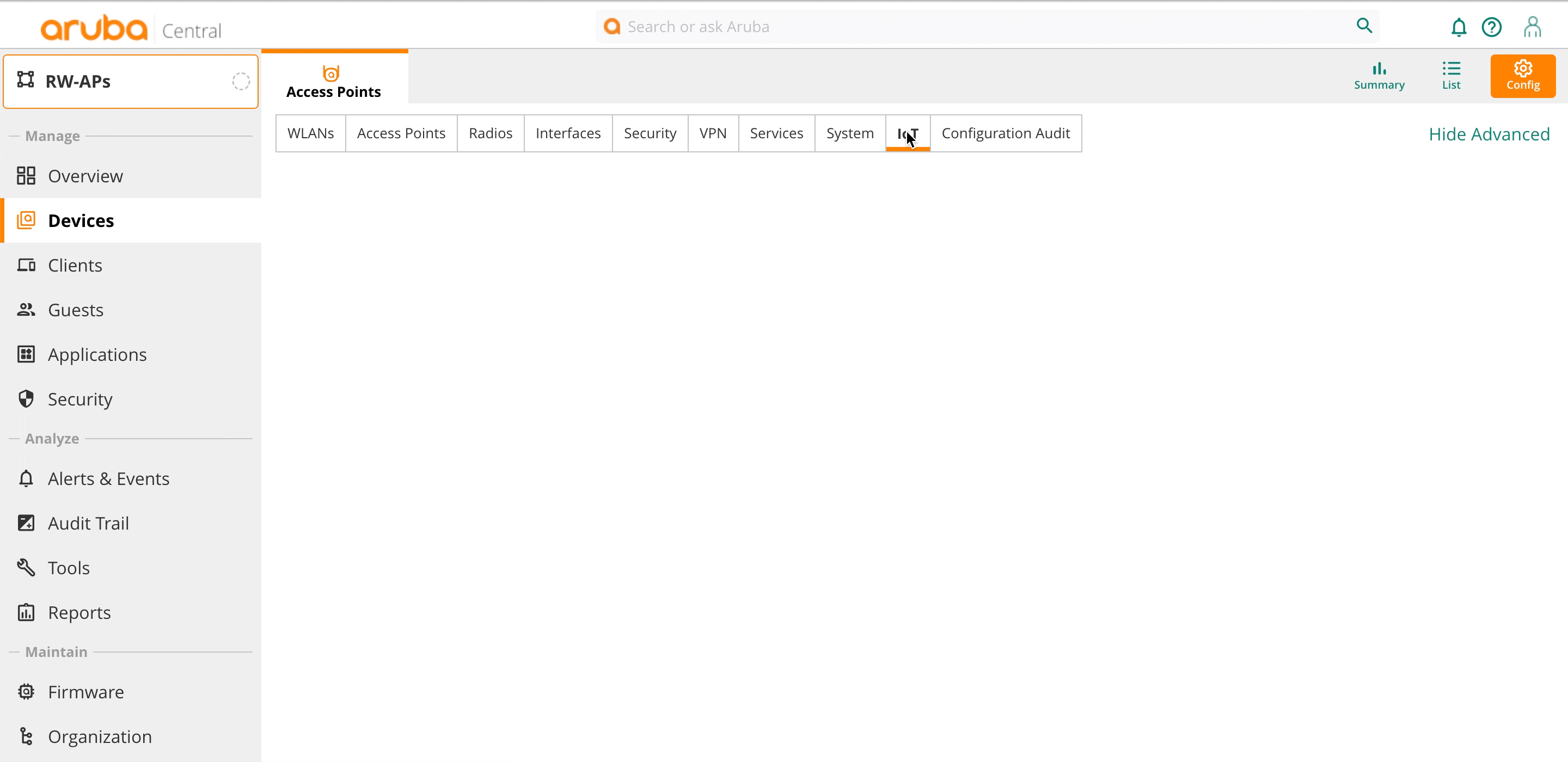Screen dimensions: 1568x762
Task: Click the Hide Advanced link
Action: pos(1489,134)
